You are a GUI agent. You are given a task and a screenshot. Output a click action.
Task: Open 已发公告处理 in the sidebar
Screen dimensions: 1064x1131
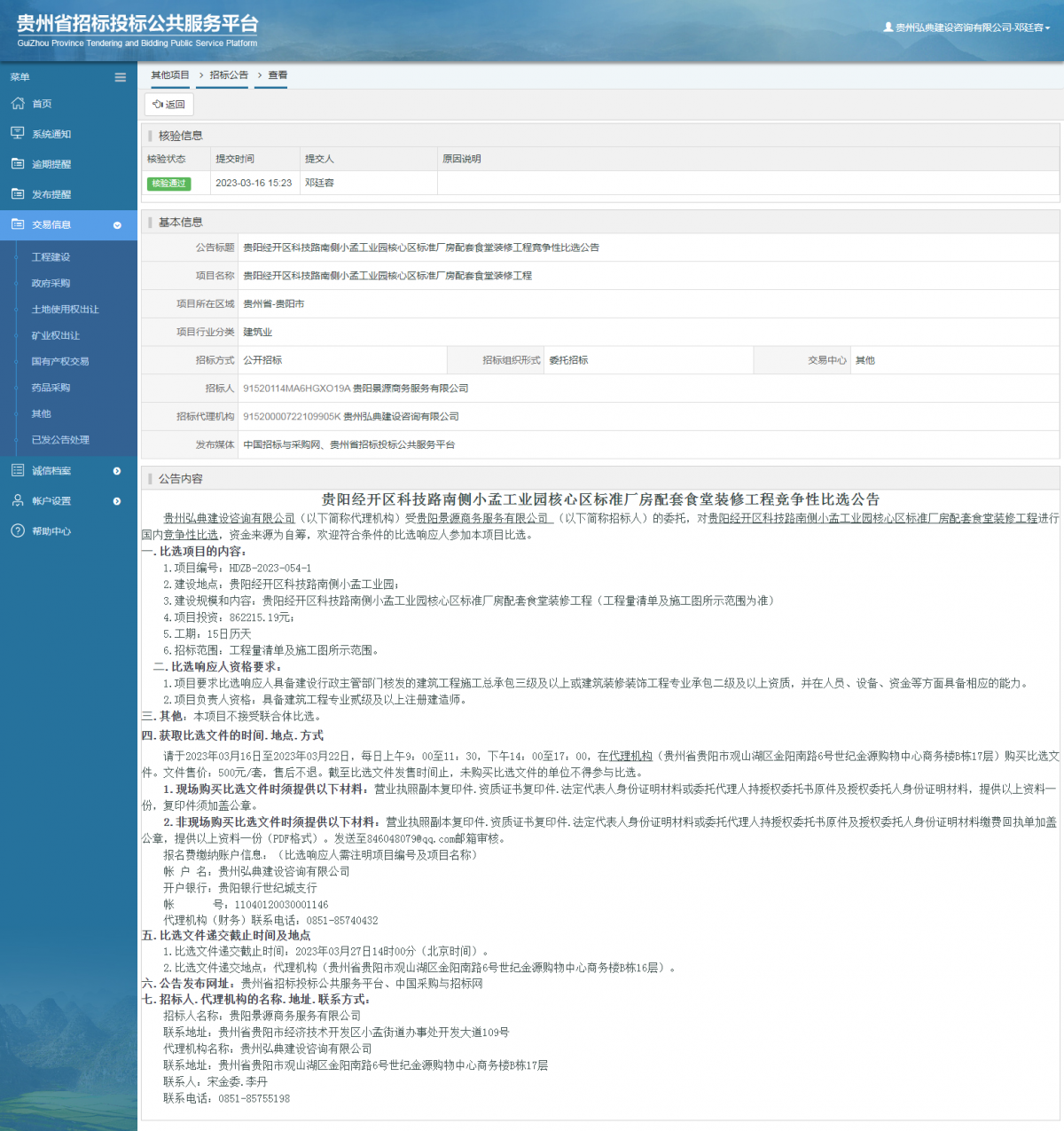coord(60,440)
